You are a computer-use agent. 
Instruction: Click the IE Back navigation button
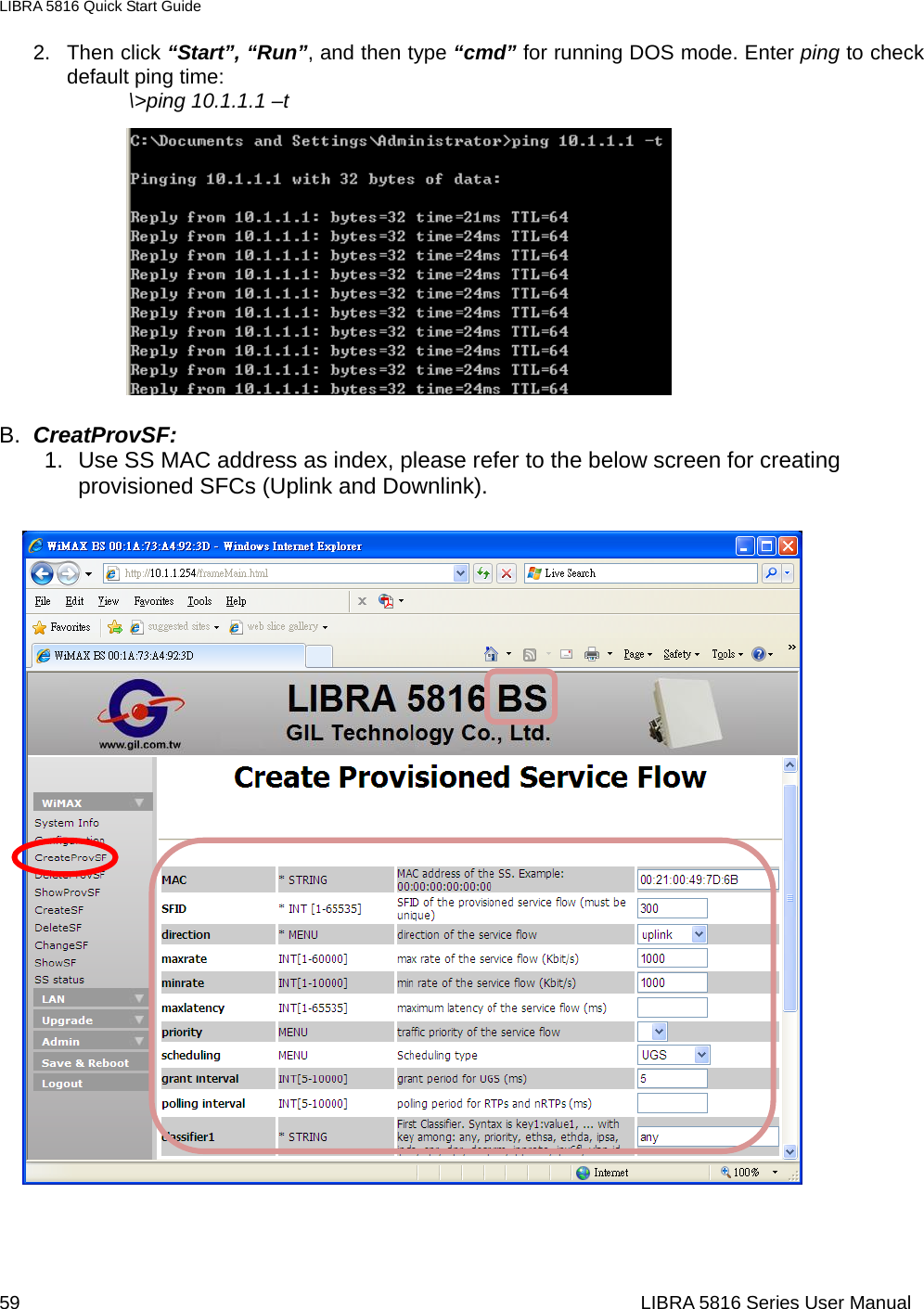[x=42, y=573]
